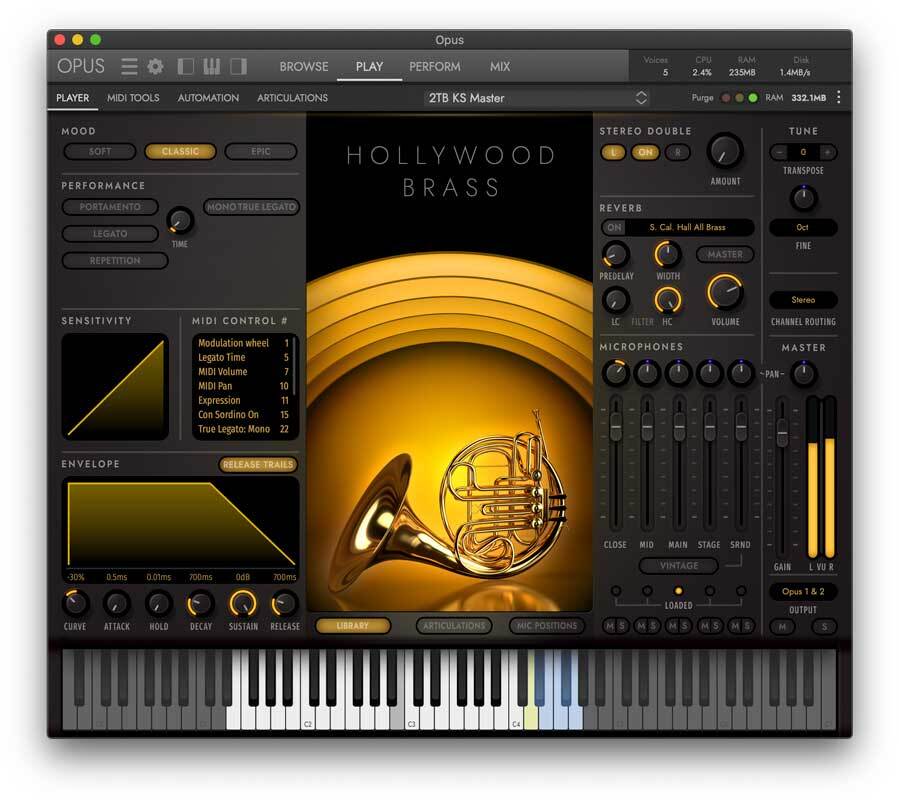Image resolution: width=899 pixels, height=800 pixels.
Task: Enable Portamento performance mode
Action: click(x=110, y=207)
